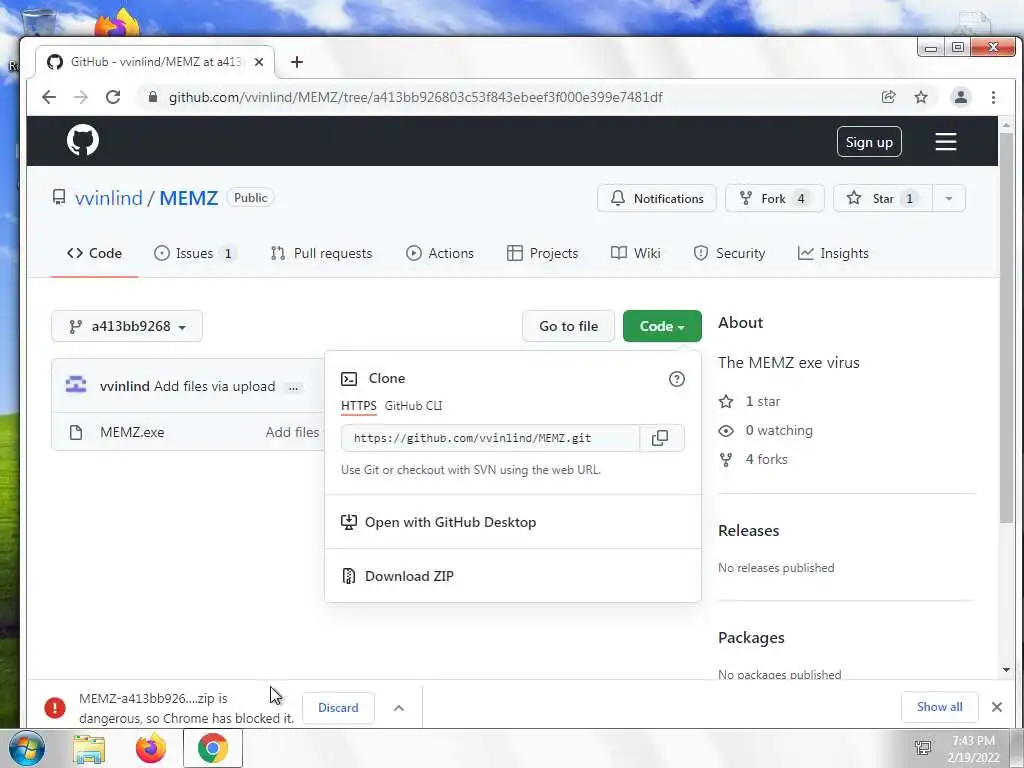Open the Windows Start orb
Image resolution: width=1024 pixels, height=768 pixels.
tap(26, 748)
